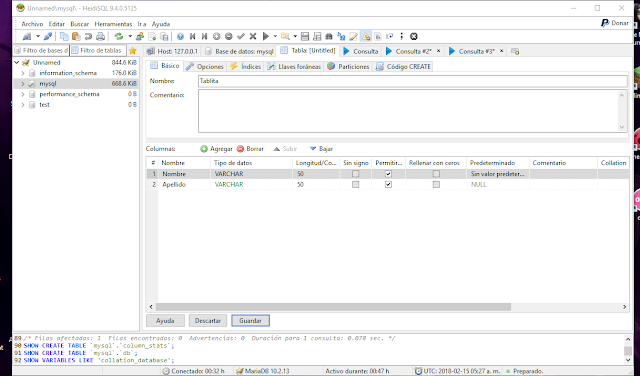This screenshot has height=376, width=640.
Task: Click the load SQL file icon
Action: (x=152, y=36)
